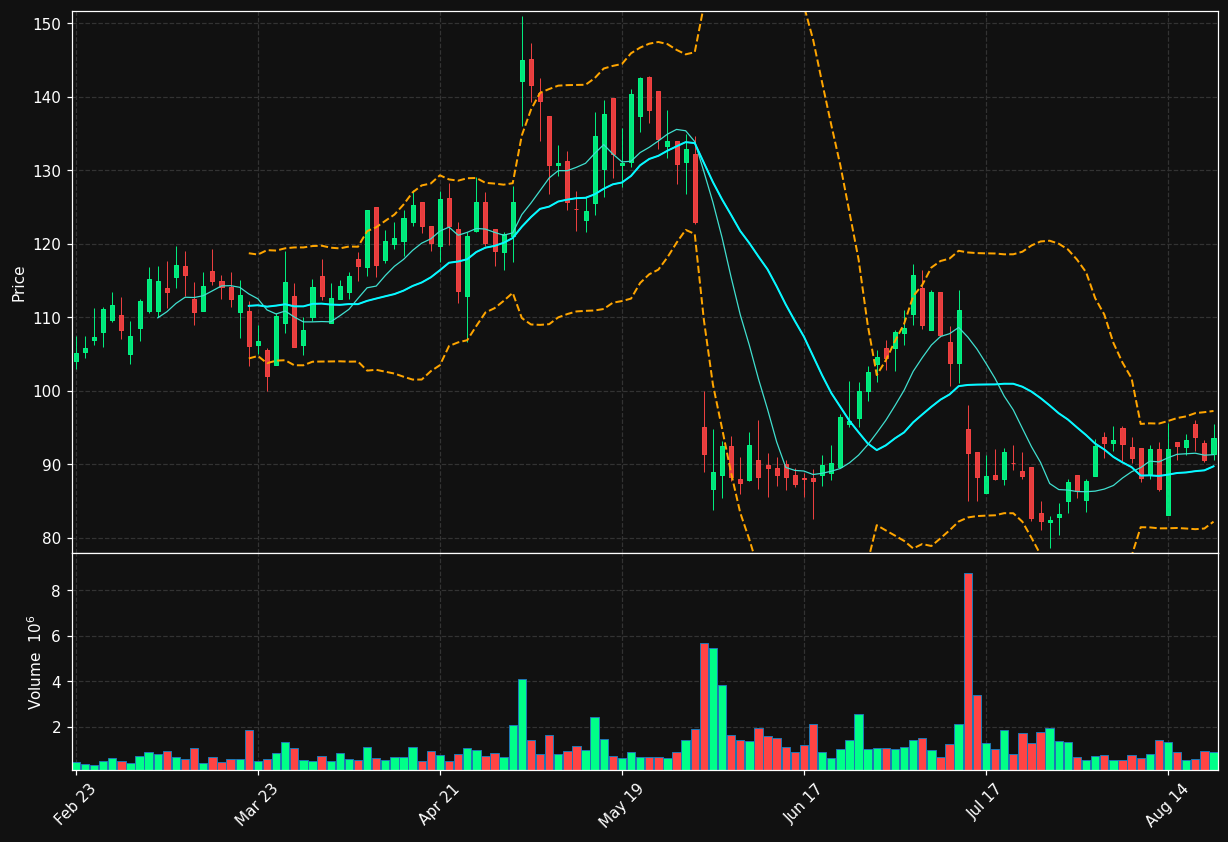Click the 150 price axis label
This screenshot has width=1228, height=842.
click(47, 24)
